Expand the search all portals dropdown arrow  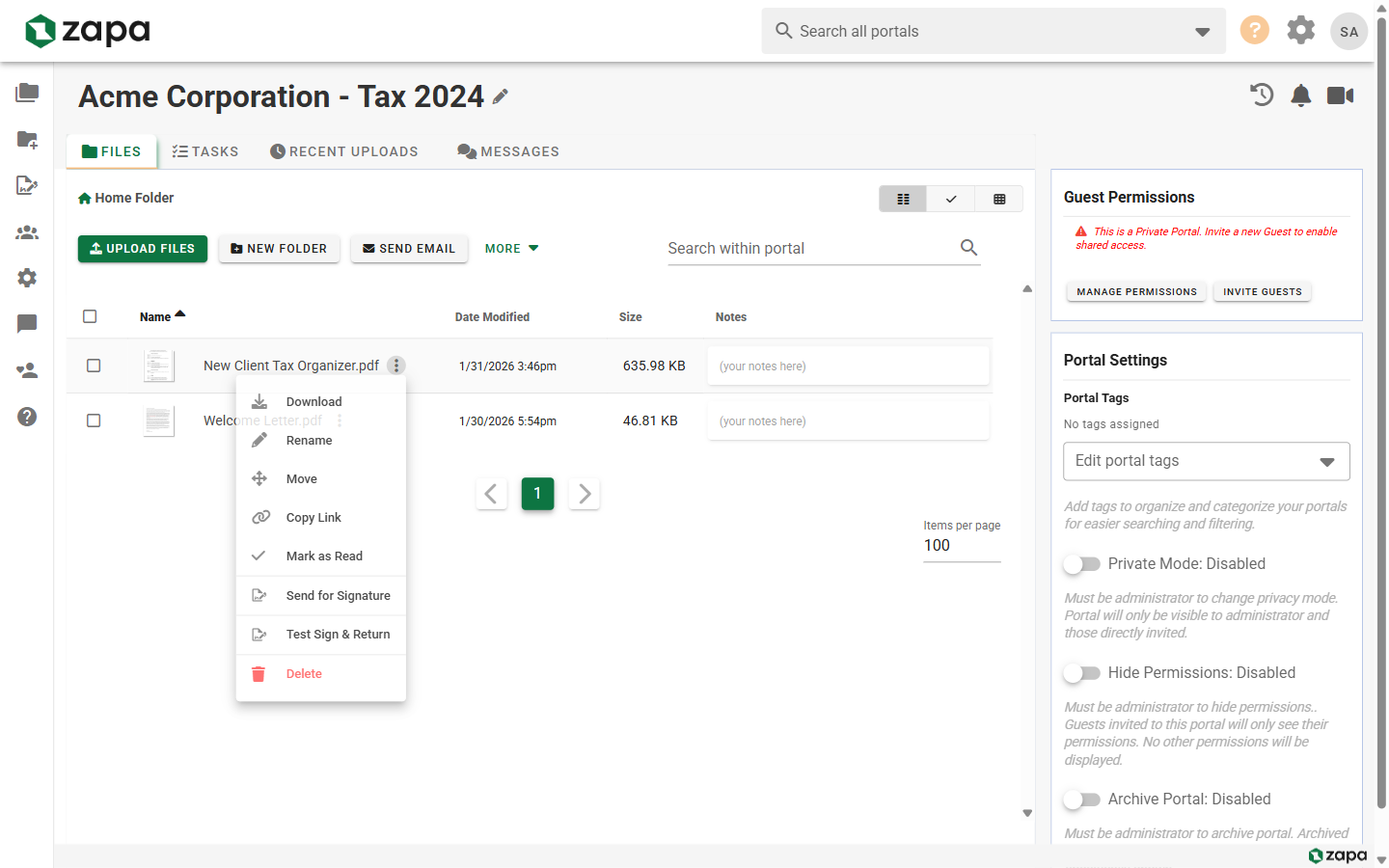pos(1202,32)
